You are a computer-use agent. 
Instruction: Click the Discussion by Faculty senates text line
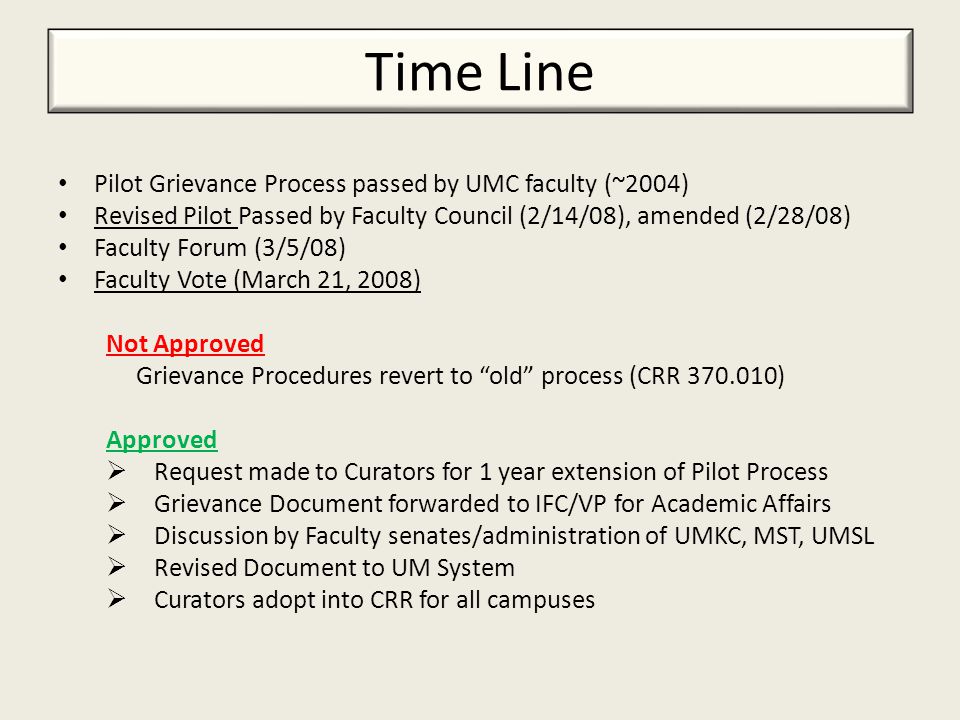pyautogui.click(x=514, y=536)
